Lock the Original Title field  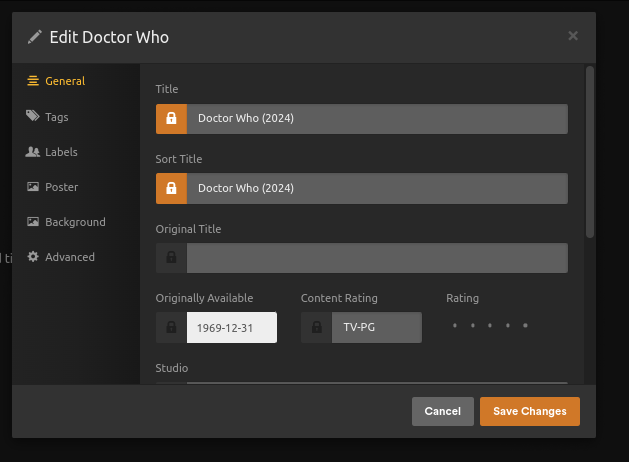point(171,258)
